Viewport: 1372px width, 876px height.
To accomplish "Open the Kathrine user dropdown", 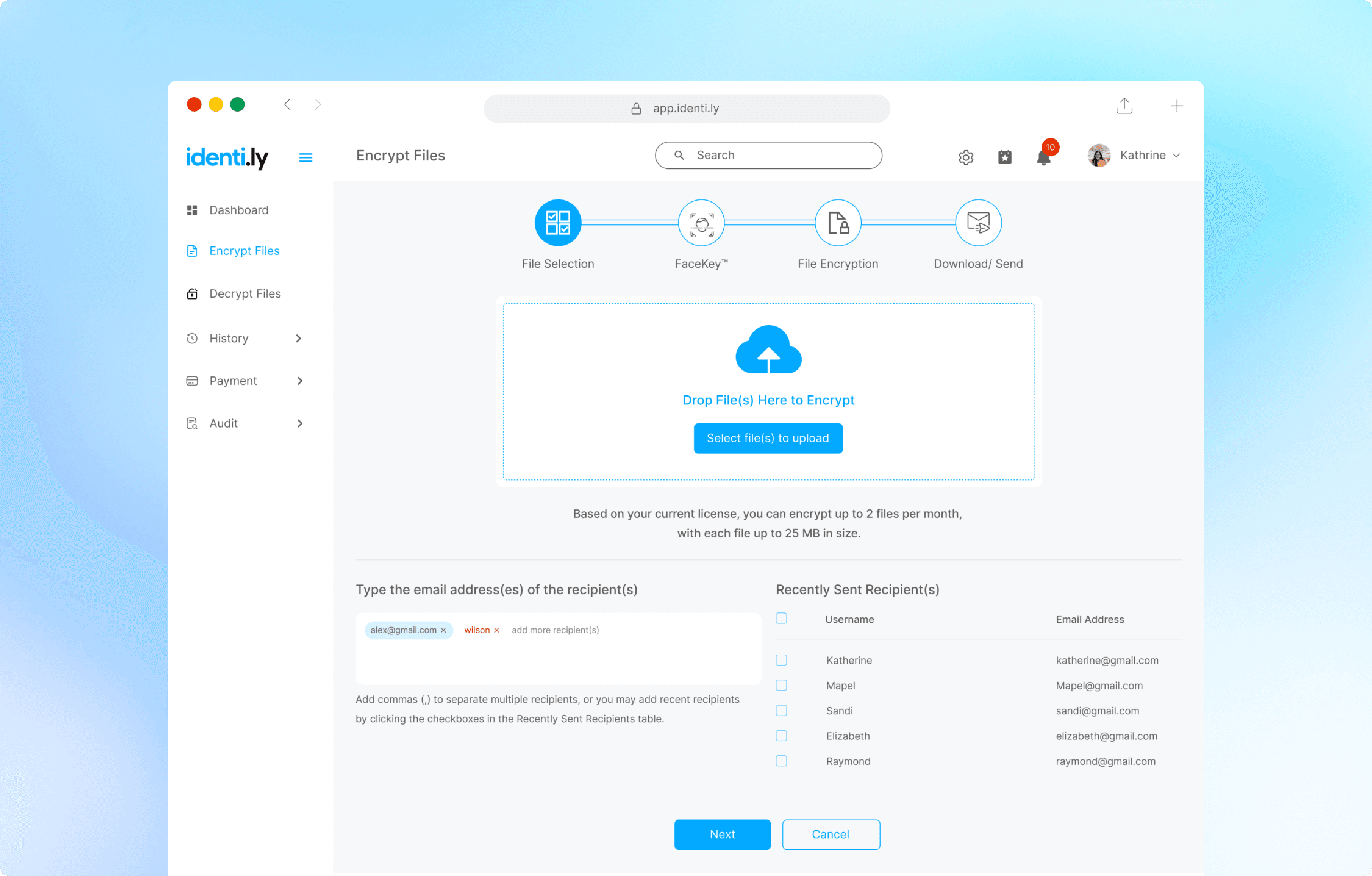I will 1134,156.
